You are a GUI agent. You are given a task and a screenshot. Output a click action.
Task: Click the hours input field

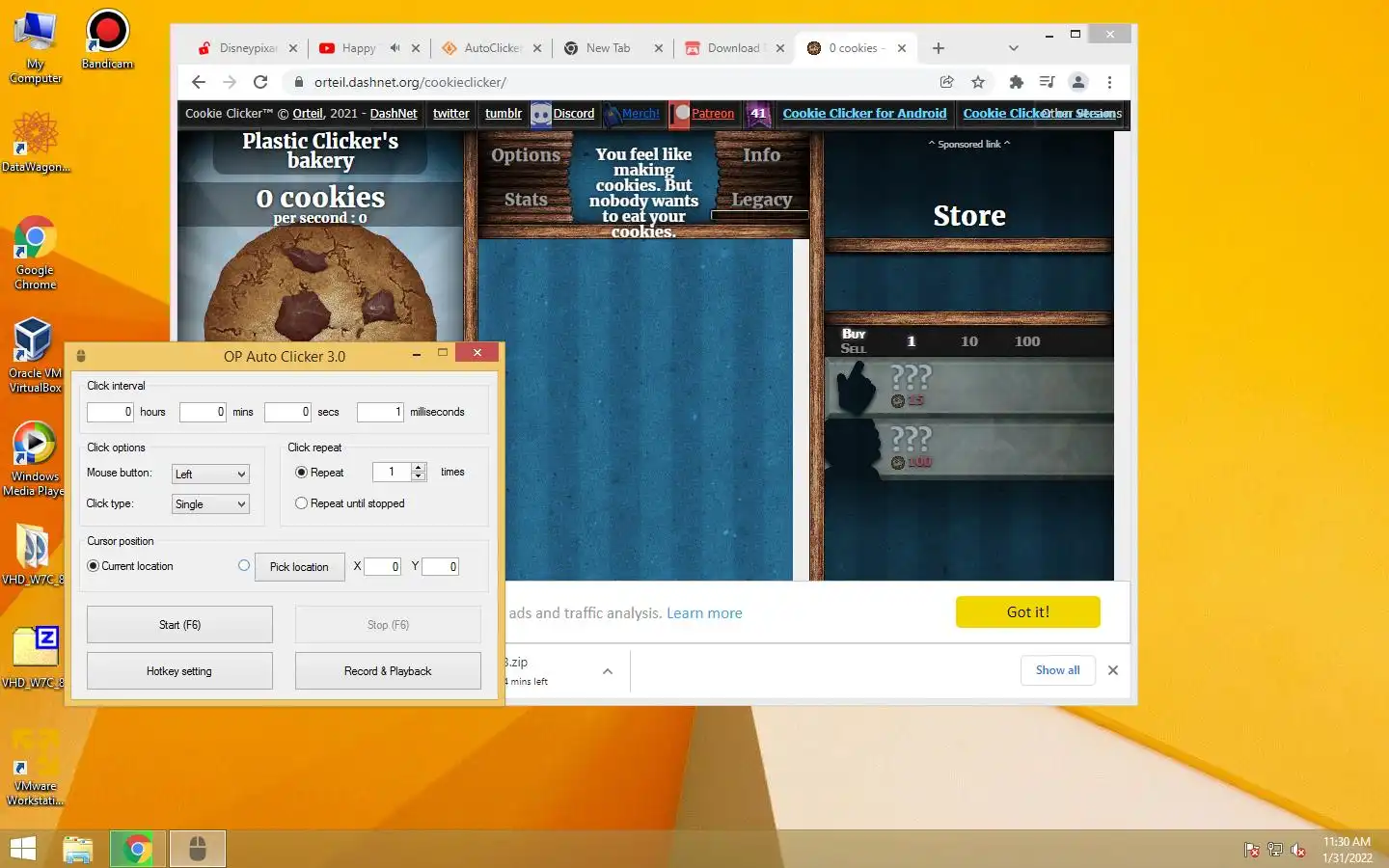[110, 413]
